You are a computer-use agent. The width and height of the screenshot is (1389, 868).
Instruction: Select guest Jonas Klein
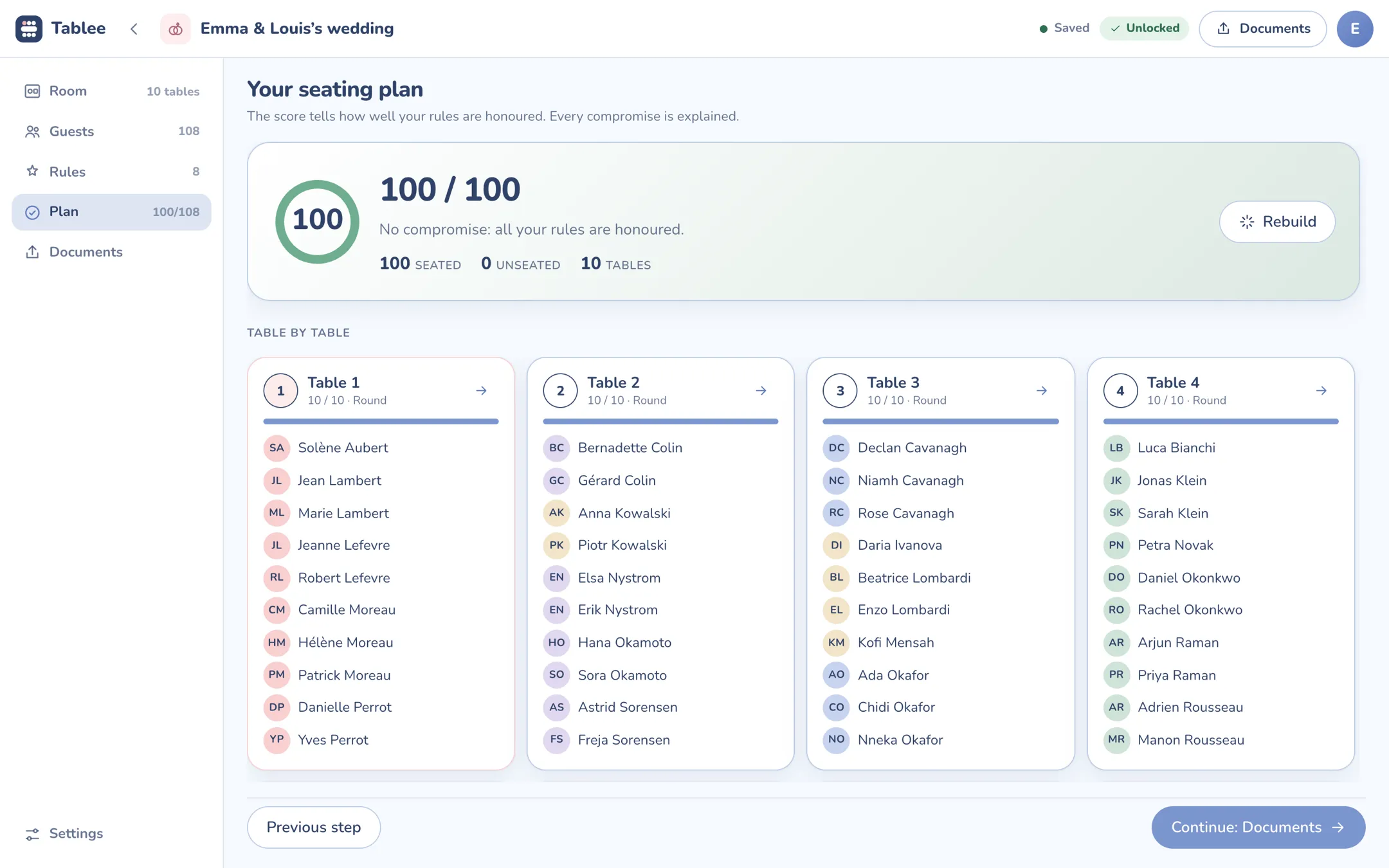(1221, 480)
